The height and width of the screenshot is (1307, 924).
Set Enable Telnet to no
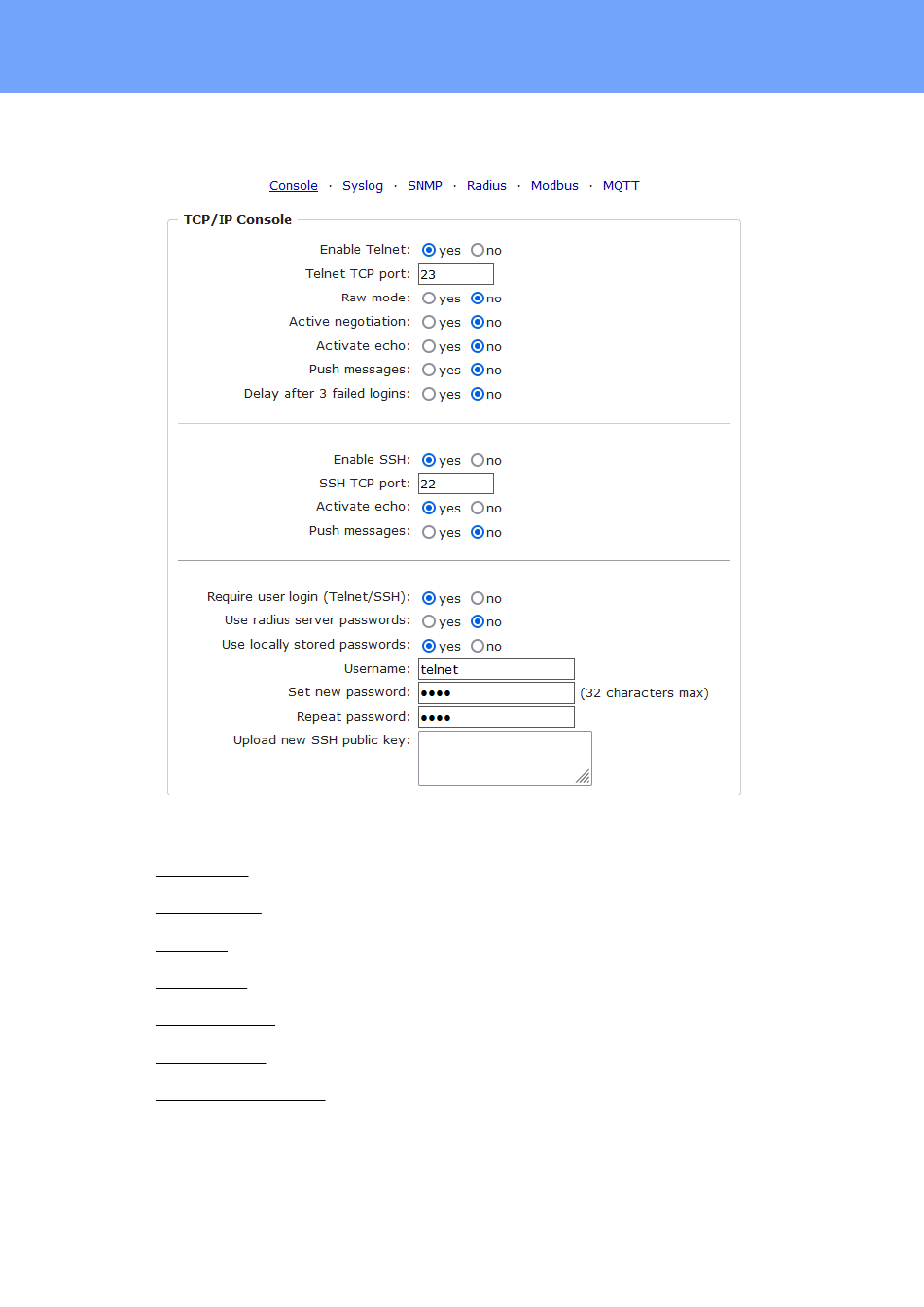coord(478,250)
